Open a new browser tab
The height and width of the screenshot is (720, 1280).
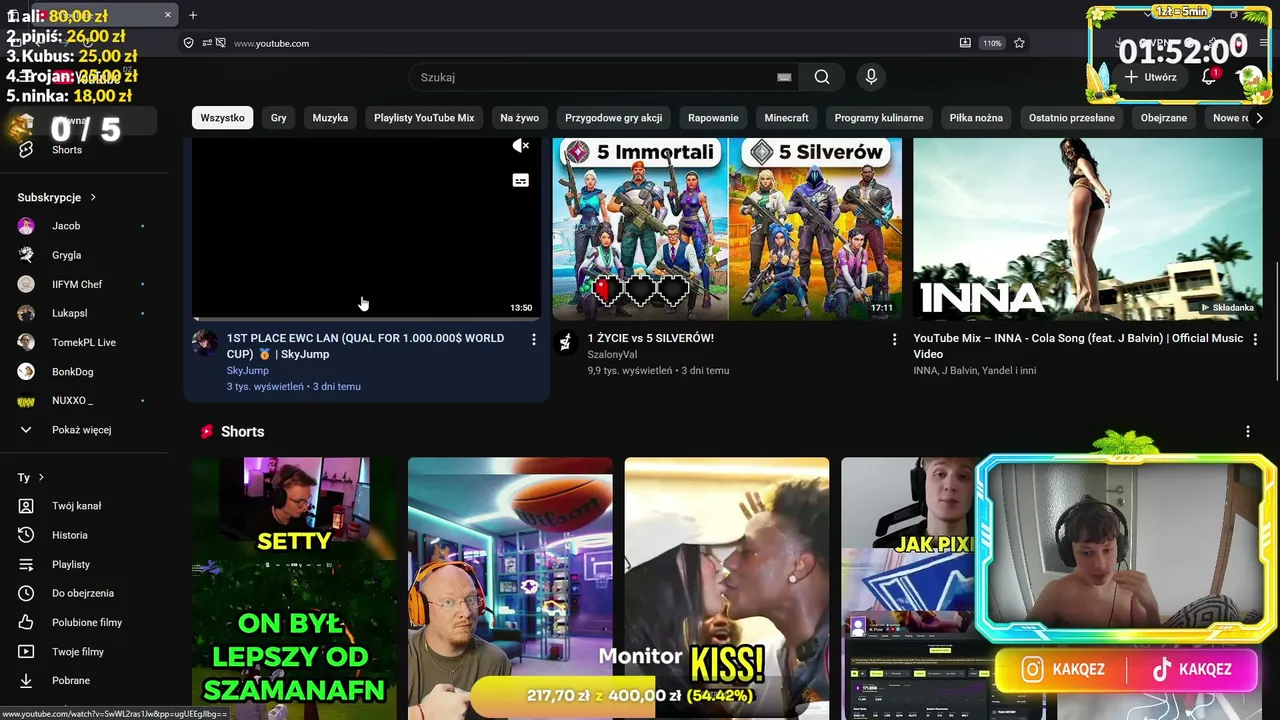pyautogui.click(x=193, y=15)
